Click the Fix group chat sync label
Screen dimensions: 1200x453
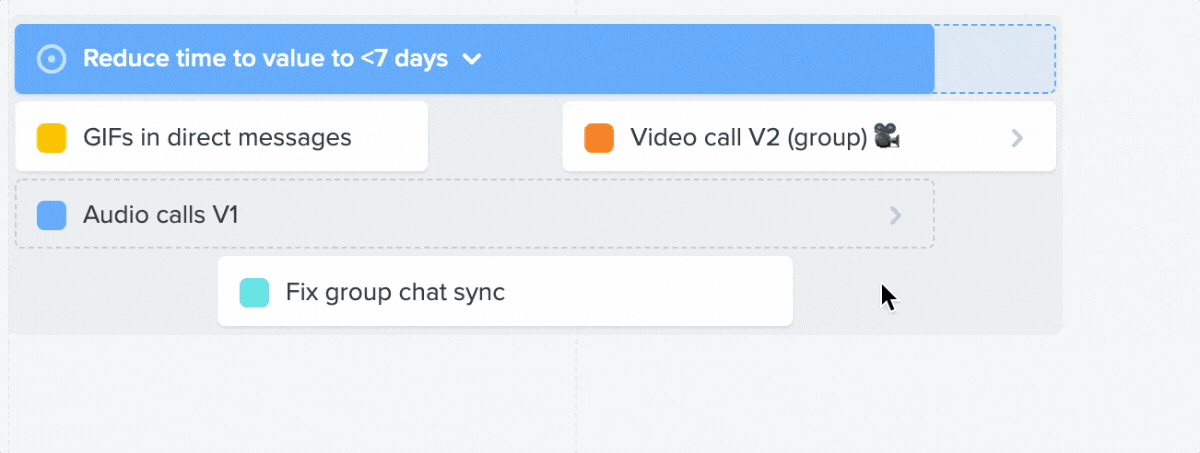pyautogui.click(x=395, y=293)
